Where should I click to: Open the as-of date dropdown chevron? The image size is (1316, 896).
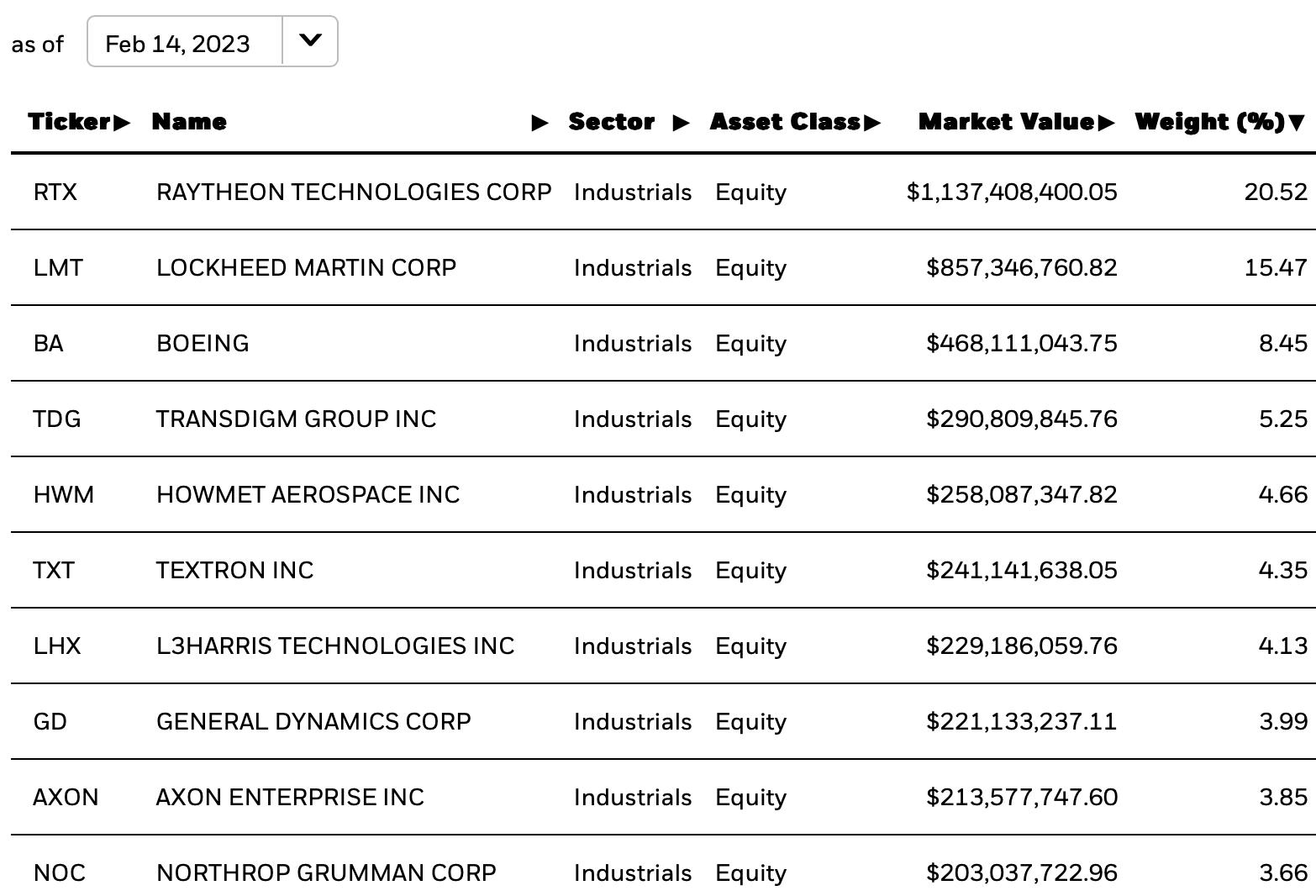point(310,40)
